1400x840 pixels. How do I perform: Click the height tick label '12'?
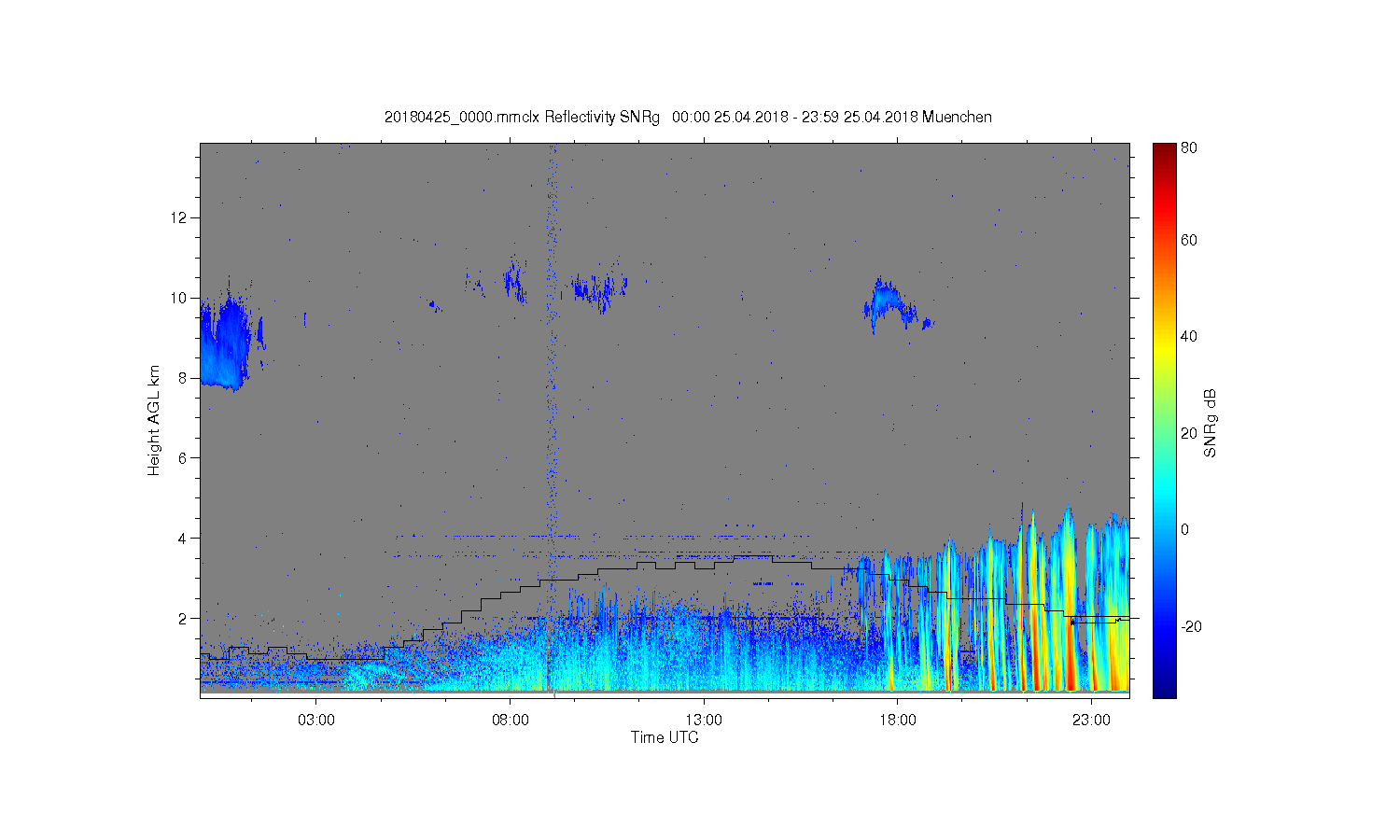coord(179,217)
